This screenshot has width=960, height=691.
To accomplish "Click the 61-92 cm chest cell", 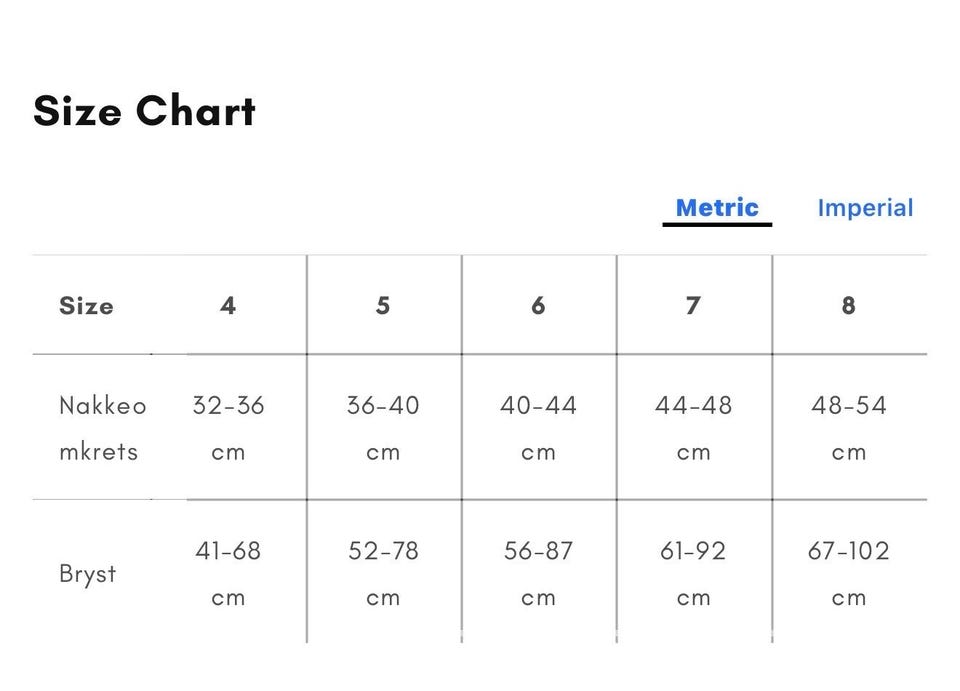I will (693, 574).
